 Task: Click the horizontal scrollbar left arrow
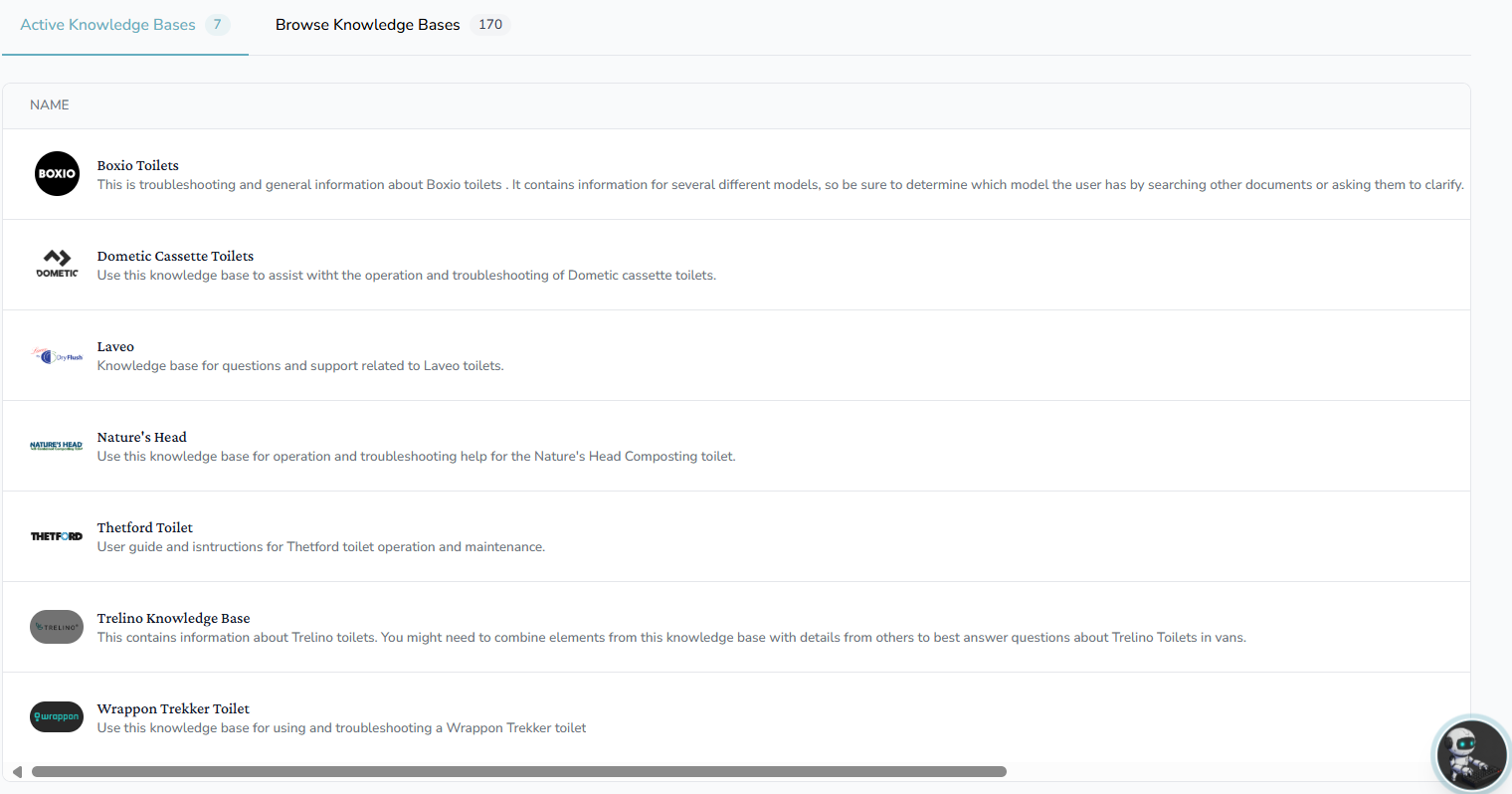tap(17, 772)
